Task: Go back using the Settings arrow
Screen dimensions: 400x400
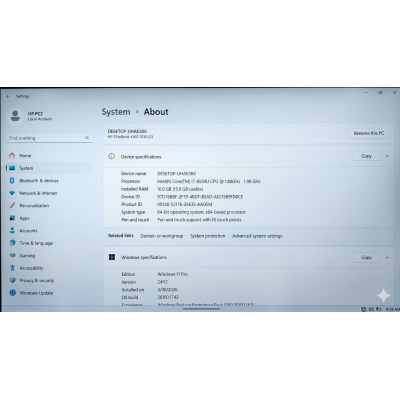Action: click(8, 96)
